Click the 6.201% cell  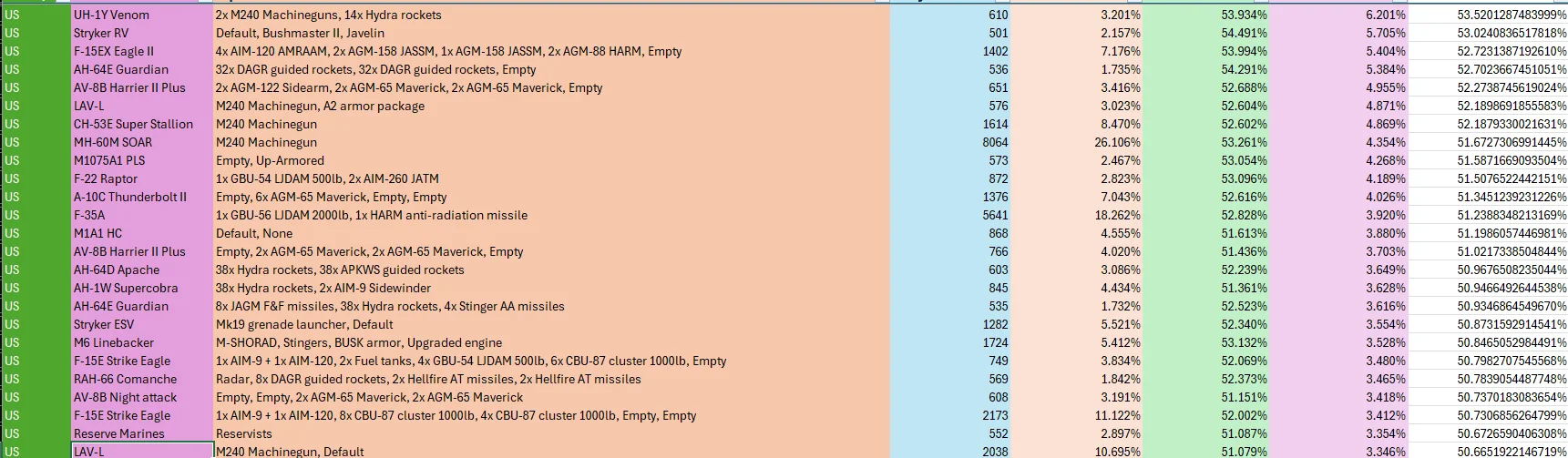point(1338,15)
